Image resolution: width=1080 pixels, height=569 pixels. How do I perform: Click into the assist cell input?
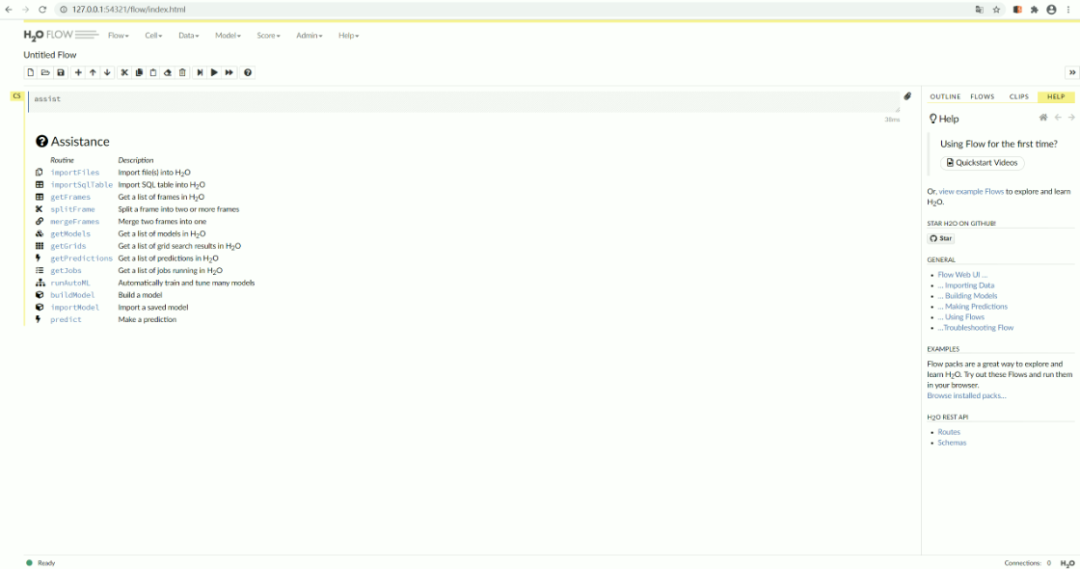[x=464, y=101]
